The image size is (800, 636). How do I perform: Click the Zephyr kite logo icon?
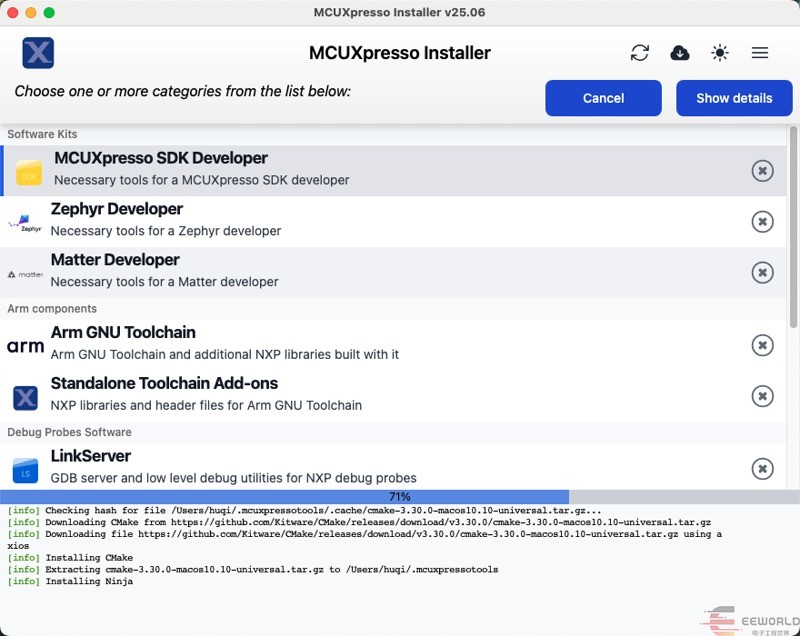(x=25, y=223)
